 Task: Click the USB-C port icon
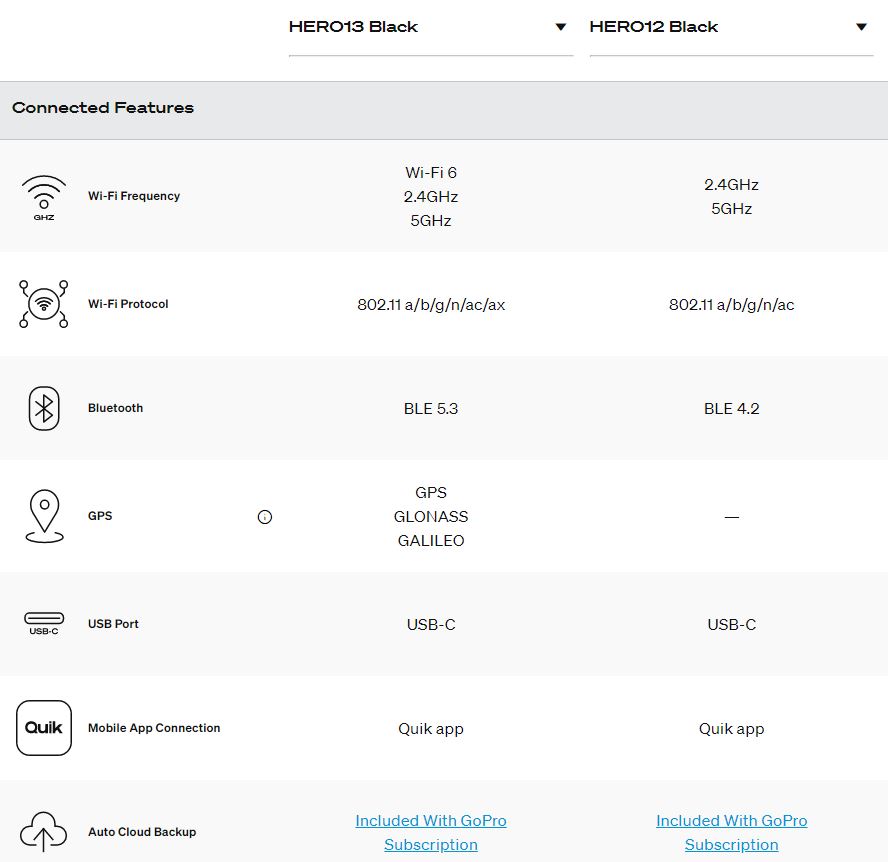pyautogui.click(x=44, y=623)
